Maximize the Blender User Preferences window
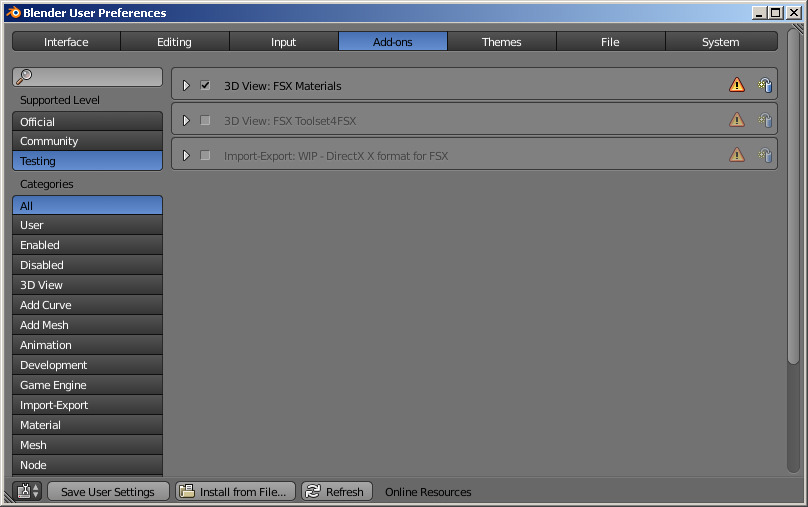 click(776, 12)
